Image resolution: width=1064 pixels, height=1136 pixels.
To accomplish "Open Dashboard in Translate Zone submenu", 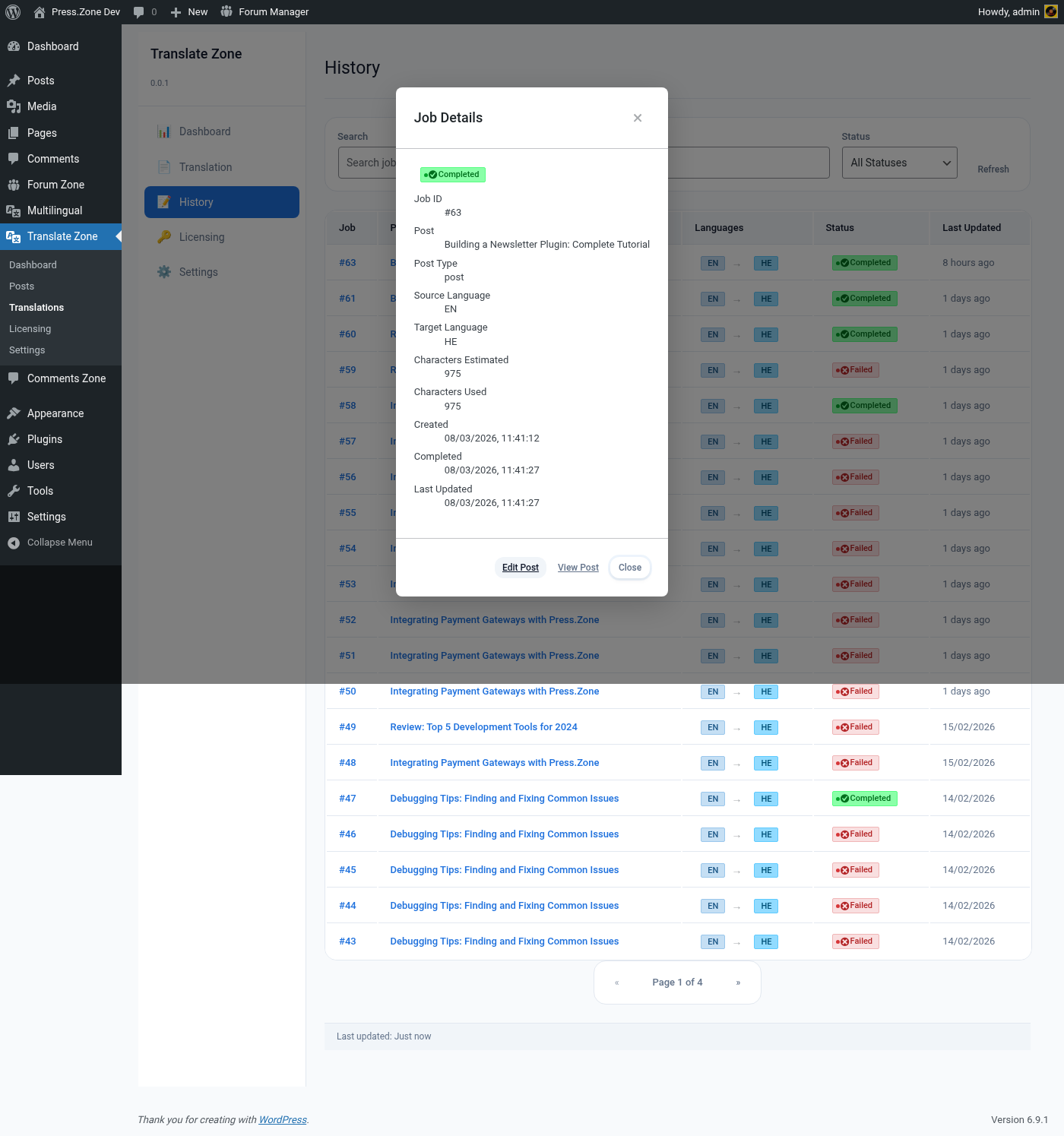I will pyautogui.click(x=33, y=265).
